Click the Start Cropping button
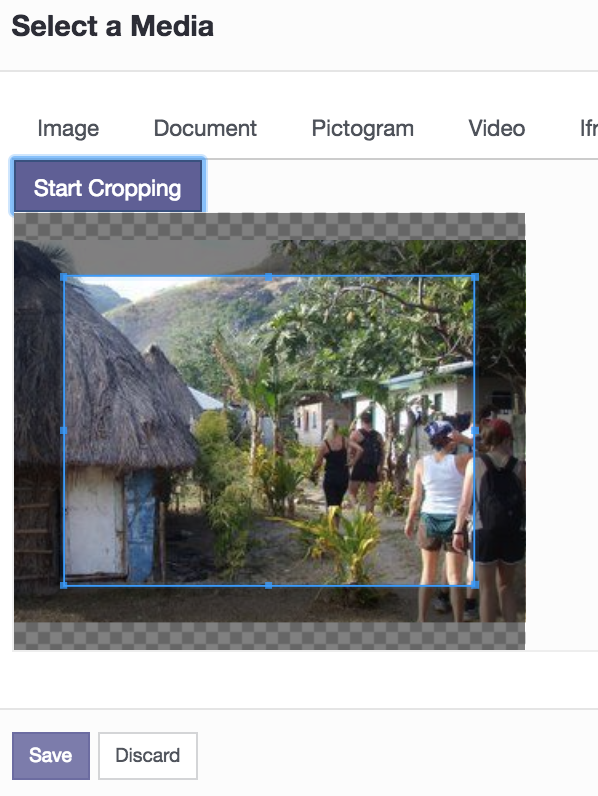 [108, 186]
